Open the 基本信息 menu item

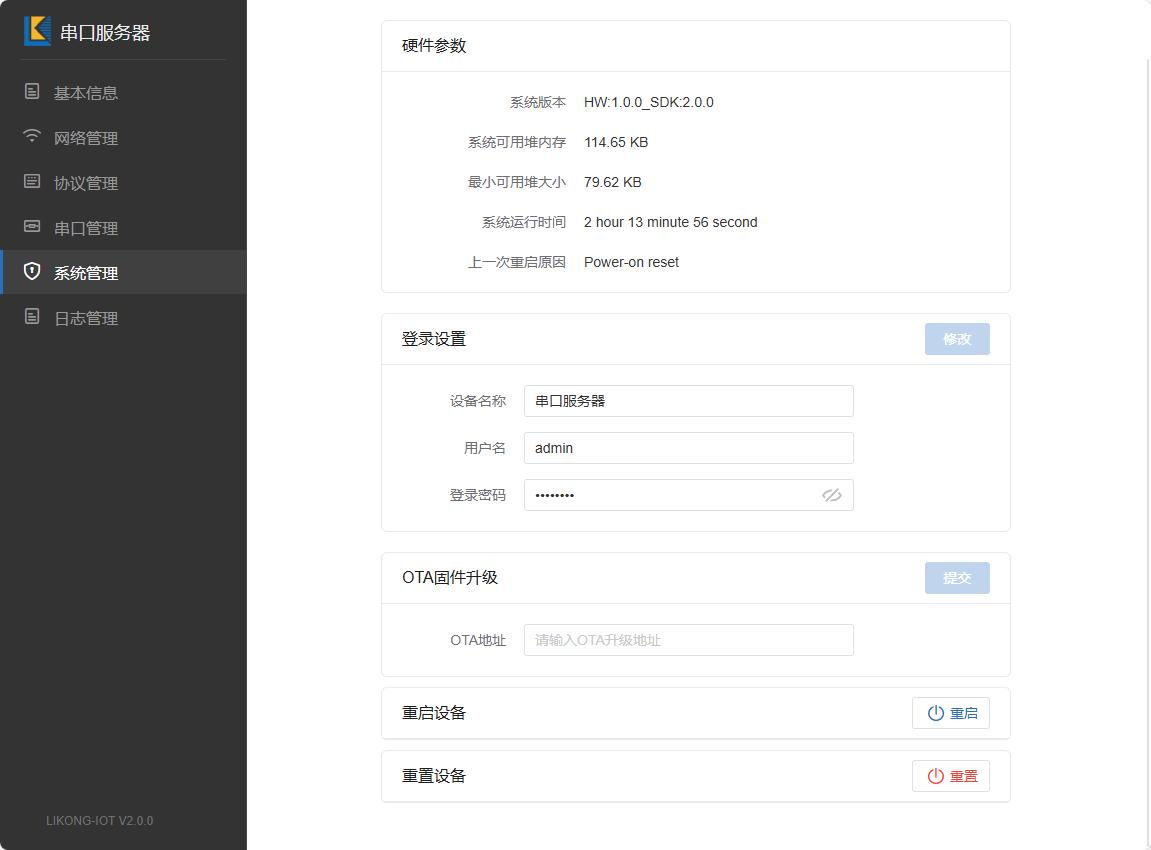pos(123,92)
